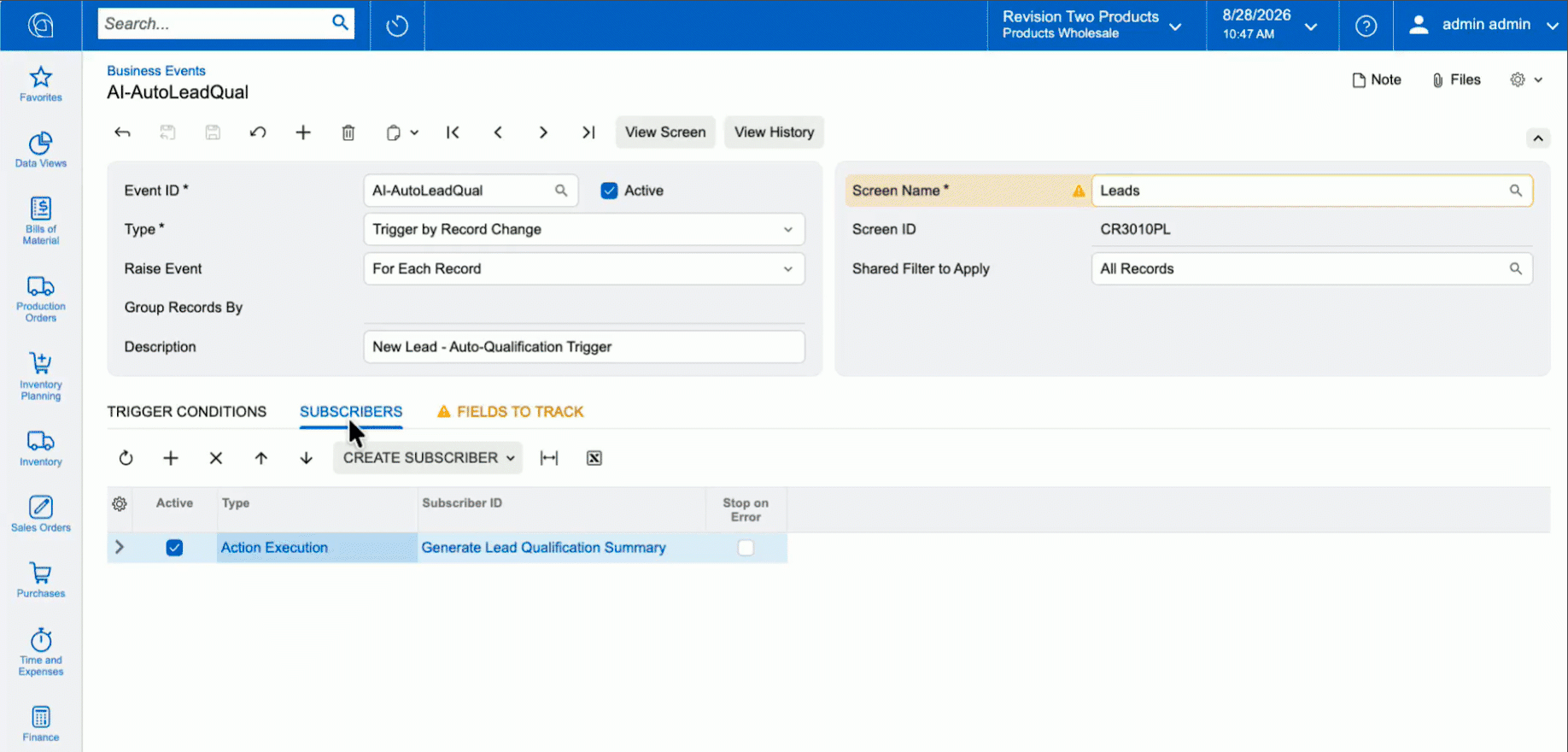Look up Event ID with magnifier
The width and height of the screenshot is (1568, 752).
click(561, 191)
